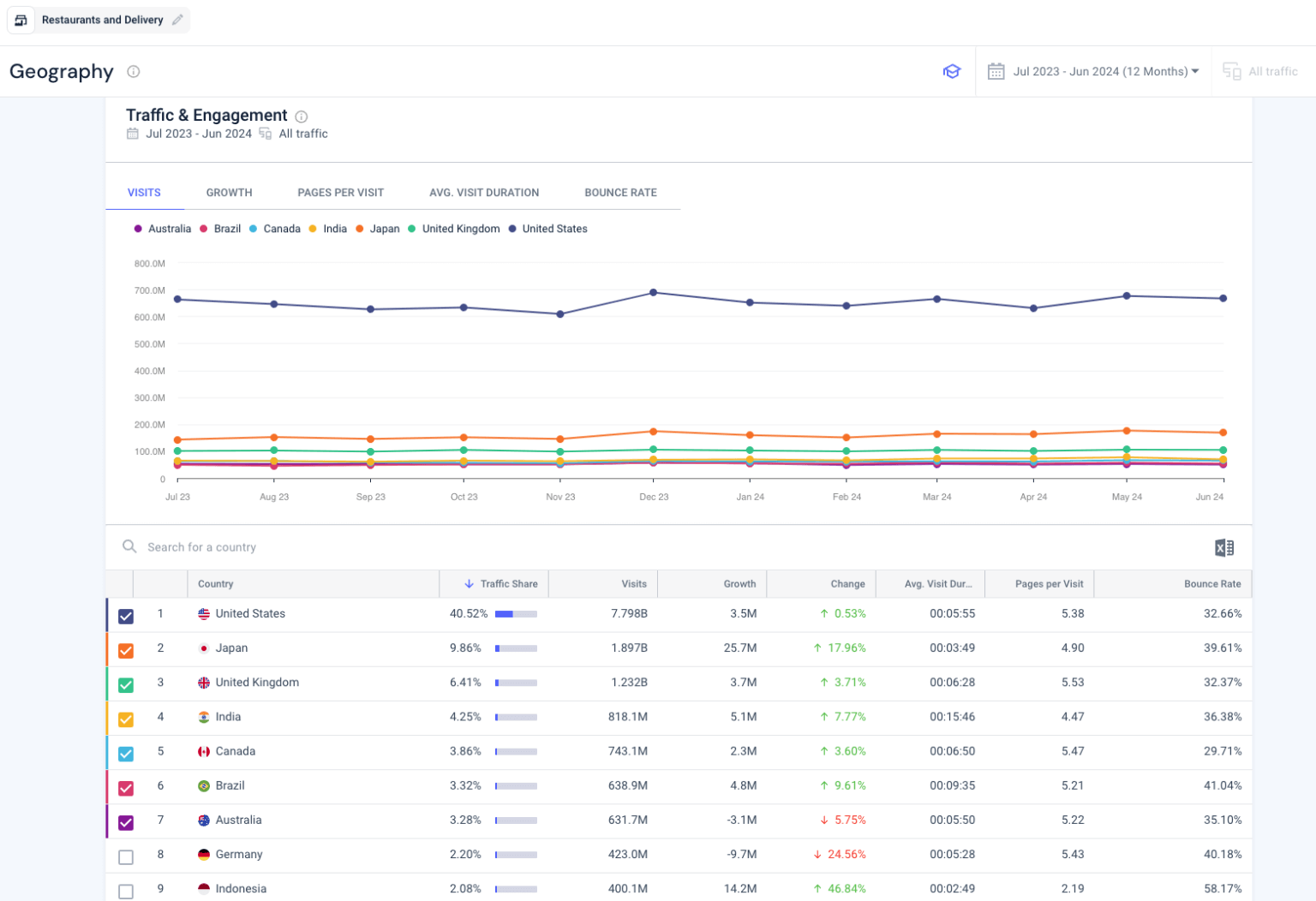Screen dimensions: 1316x901
Task: Select United Kingdom in the country table
Action: (x=257, y=683)
